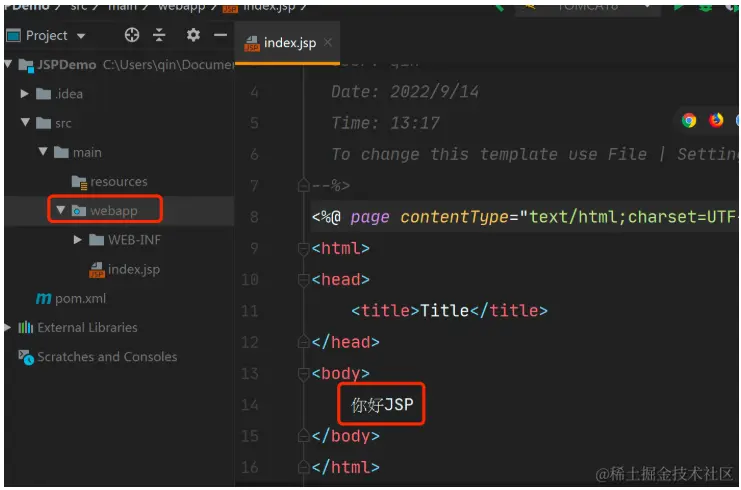Viewport: 741px width, 490px height.
Task: Select the .idea folder label
Action: tap(69, 94)
